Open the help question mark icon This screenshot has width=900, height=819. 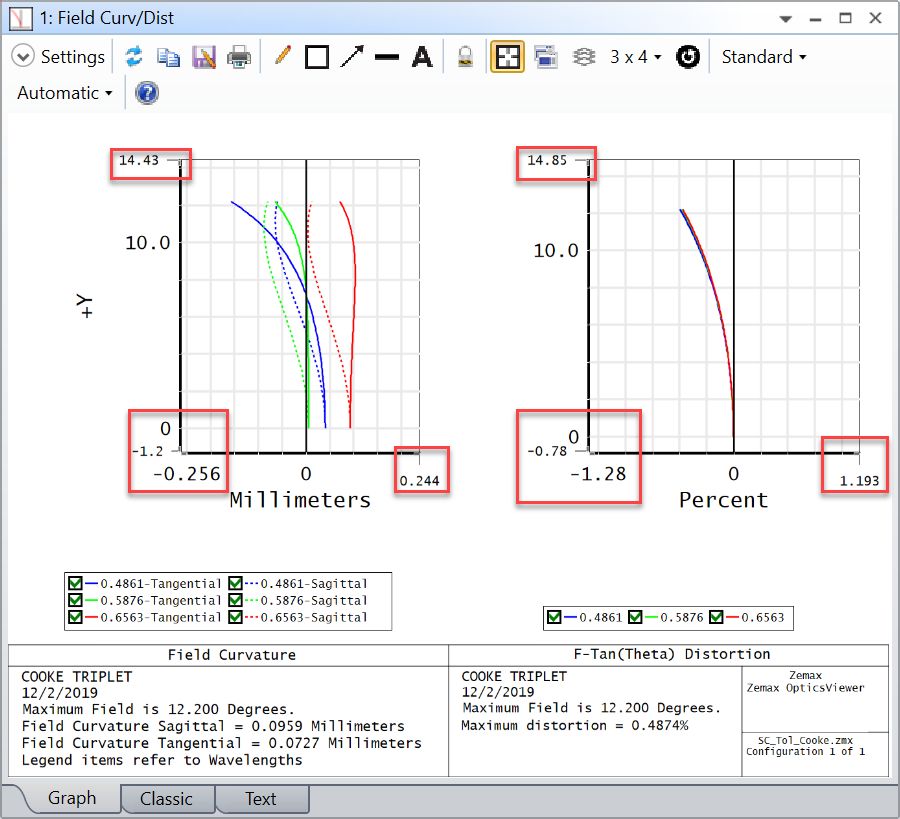(147, 93)
